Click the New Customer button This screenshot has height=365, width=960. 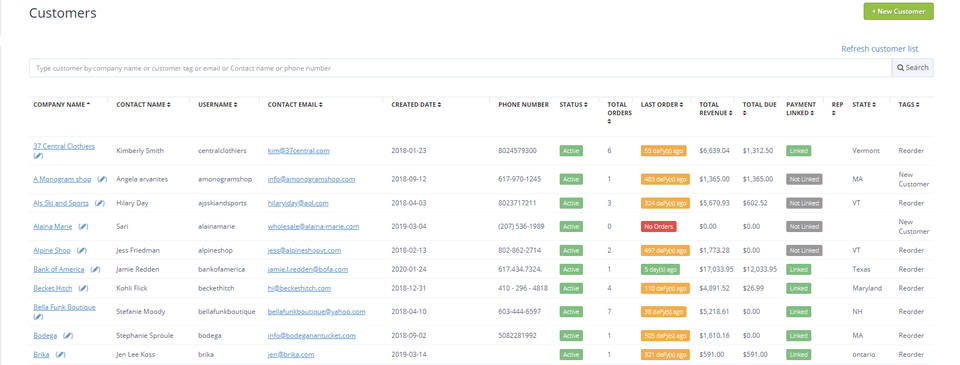pos(898,11)
